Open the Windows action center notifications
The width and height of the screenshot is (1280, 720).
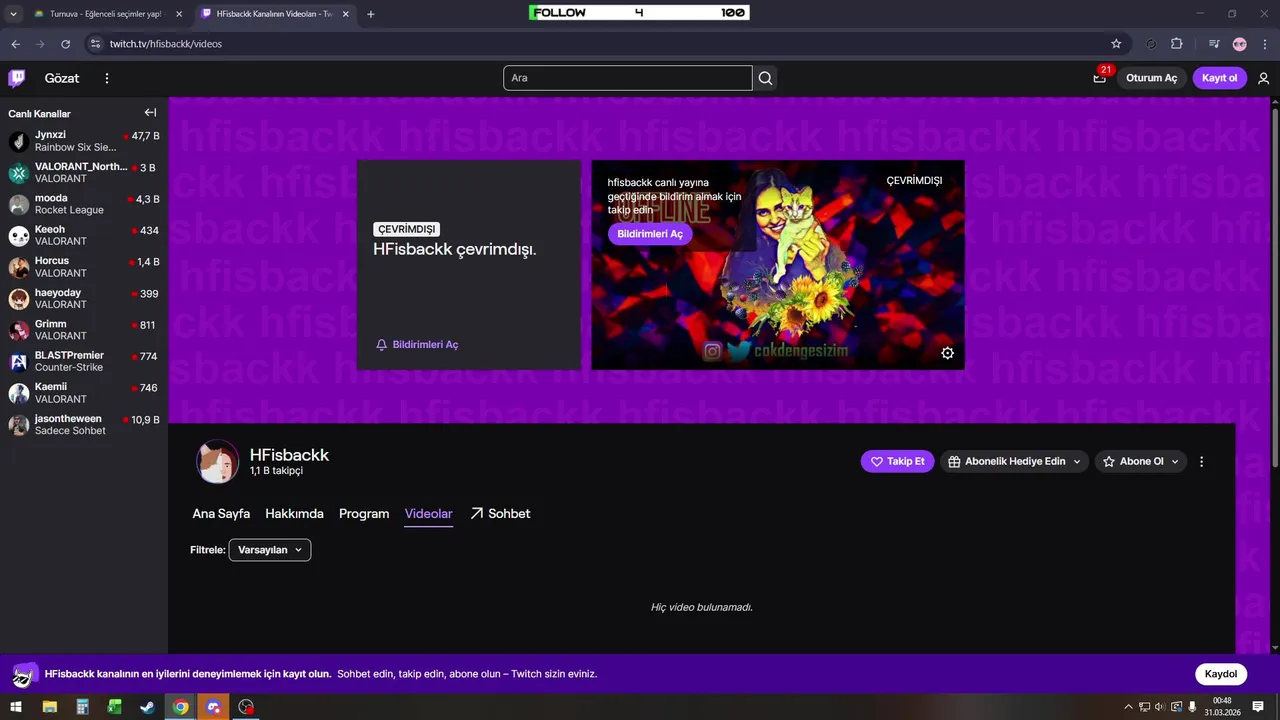click(x=1260, y=707)
